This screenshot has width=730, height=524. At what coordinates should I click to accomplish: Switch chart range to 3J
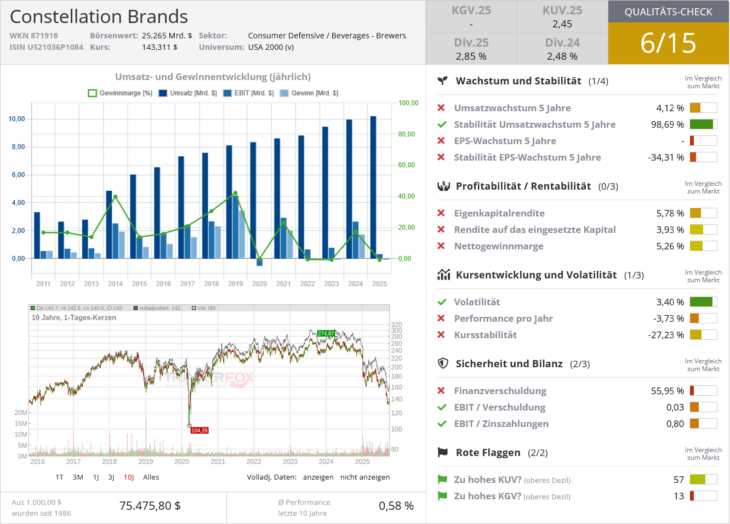click(x=110, y=477)
